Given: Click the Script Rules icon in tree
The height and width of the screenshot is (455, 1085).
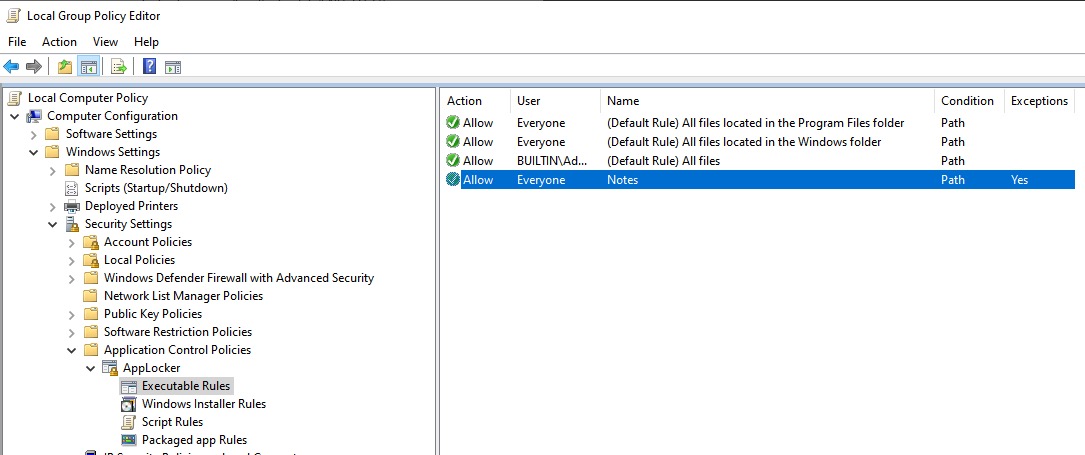Looking at the screenshot, I should pos(128,422).
